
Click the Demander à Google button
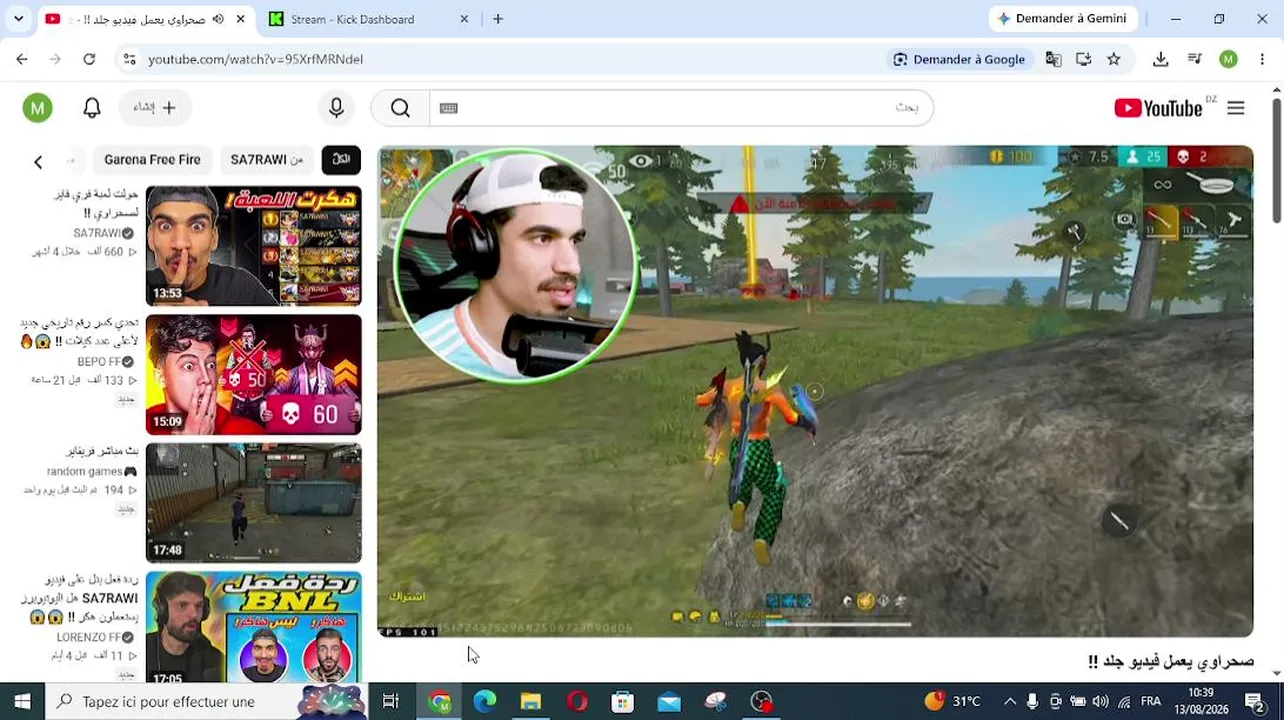click(959, 59)
